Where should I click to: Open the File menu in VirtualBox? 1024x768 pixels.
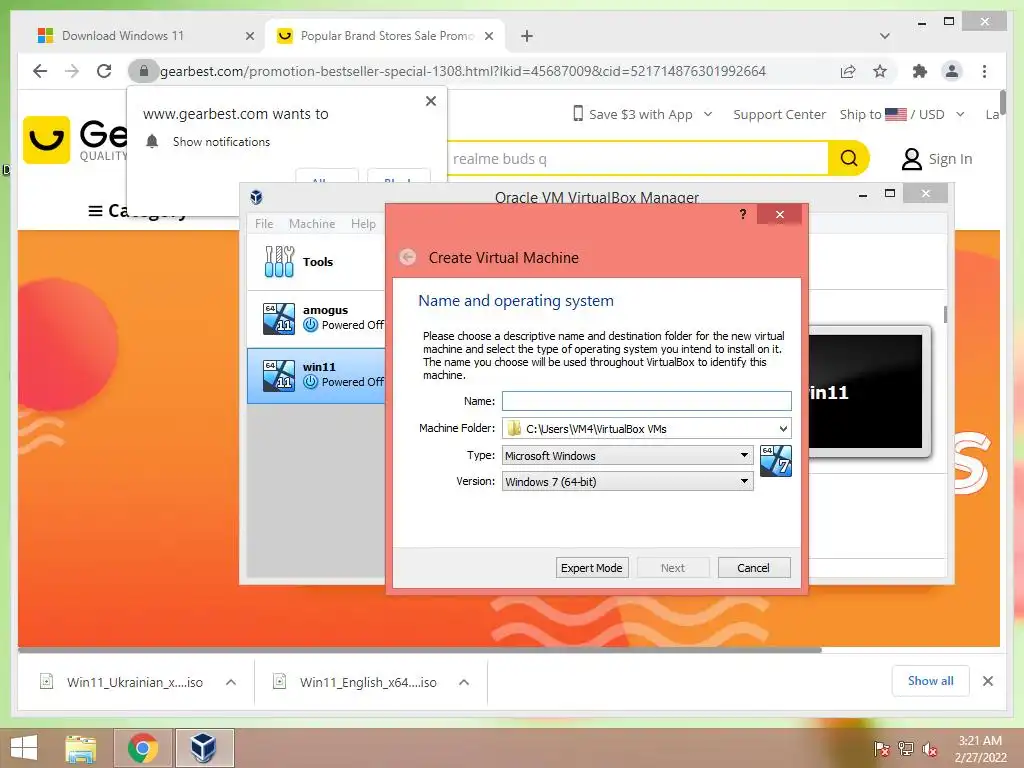click(264, 223)
